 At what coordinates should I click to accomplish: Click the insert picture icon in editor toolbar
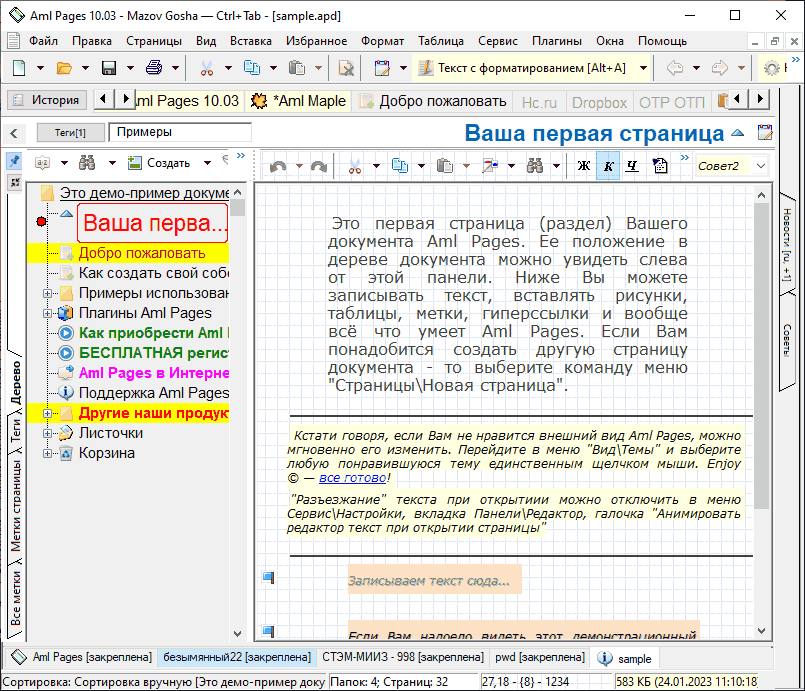pos(490,166)
